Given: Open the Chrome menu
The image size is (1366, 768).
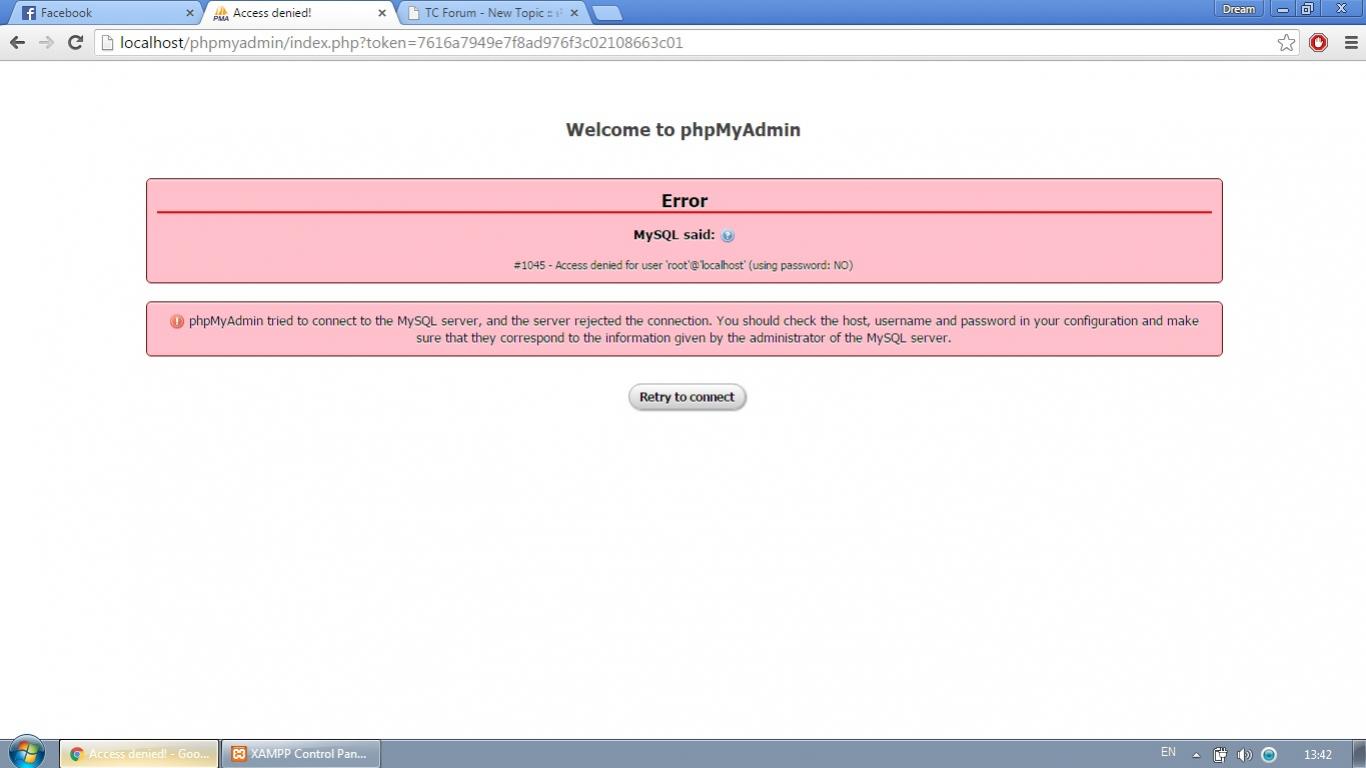Looking at the screenshot, I should tap(1351, 42).
